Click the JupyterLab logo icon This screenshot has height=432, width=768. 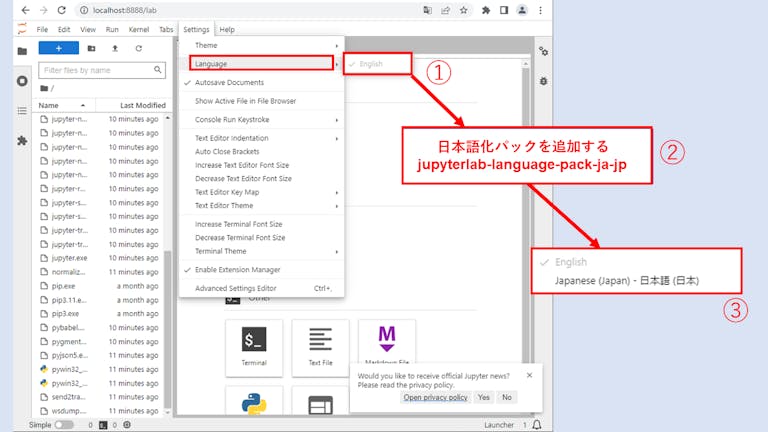pyautogui.click(x=22, y=29)
